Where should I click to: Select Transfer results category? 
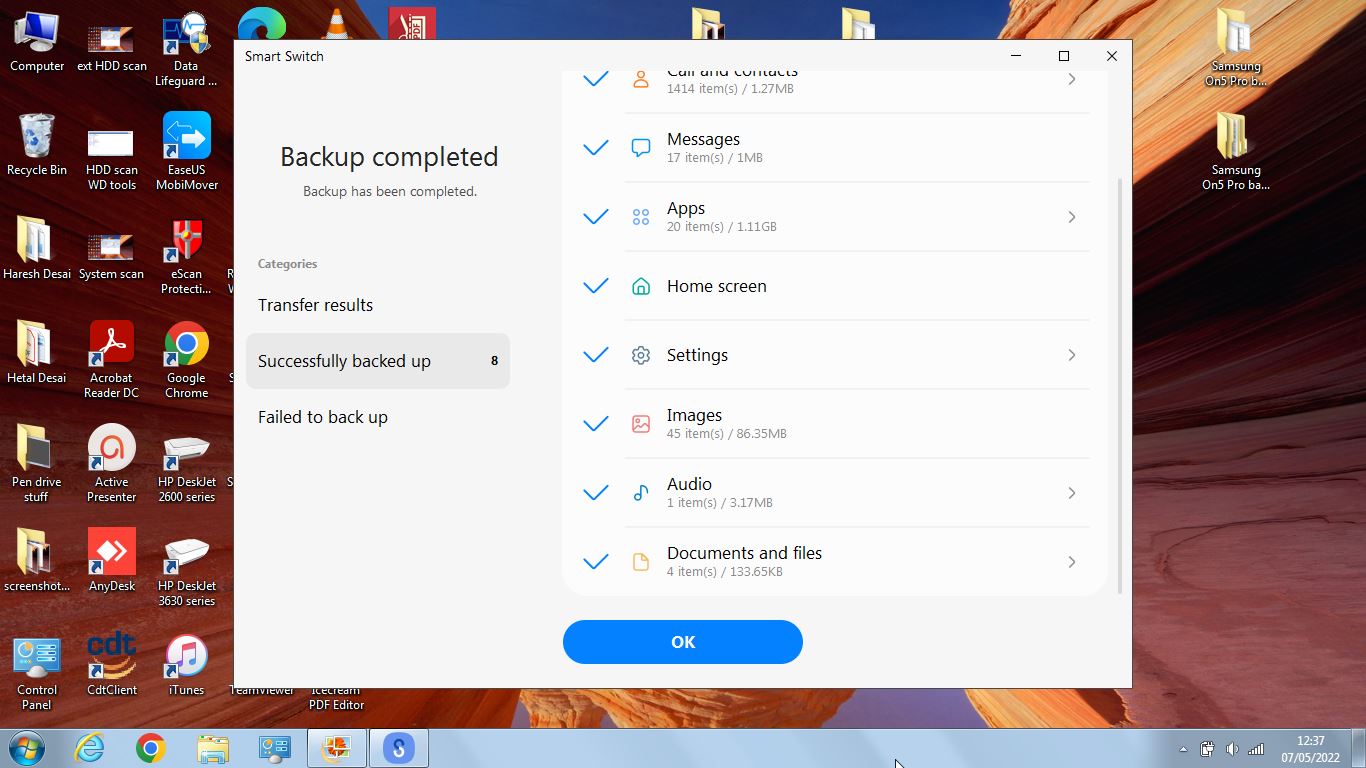(378, 305)
